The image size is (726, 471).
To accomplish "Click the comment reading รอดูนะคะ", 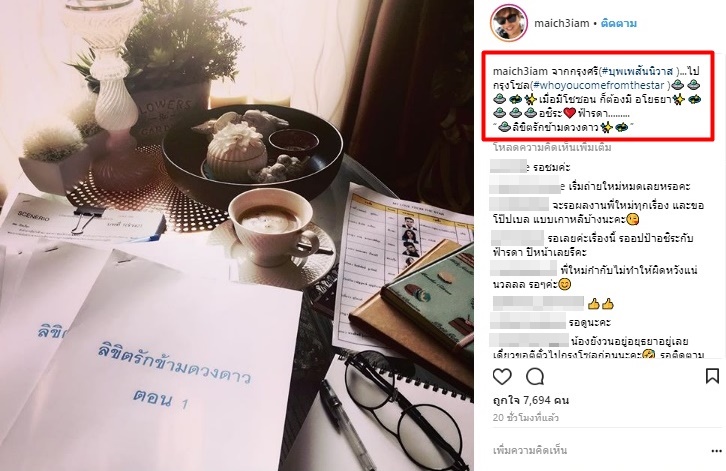I will [x=590, y=322].
